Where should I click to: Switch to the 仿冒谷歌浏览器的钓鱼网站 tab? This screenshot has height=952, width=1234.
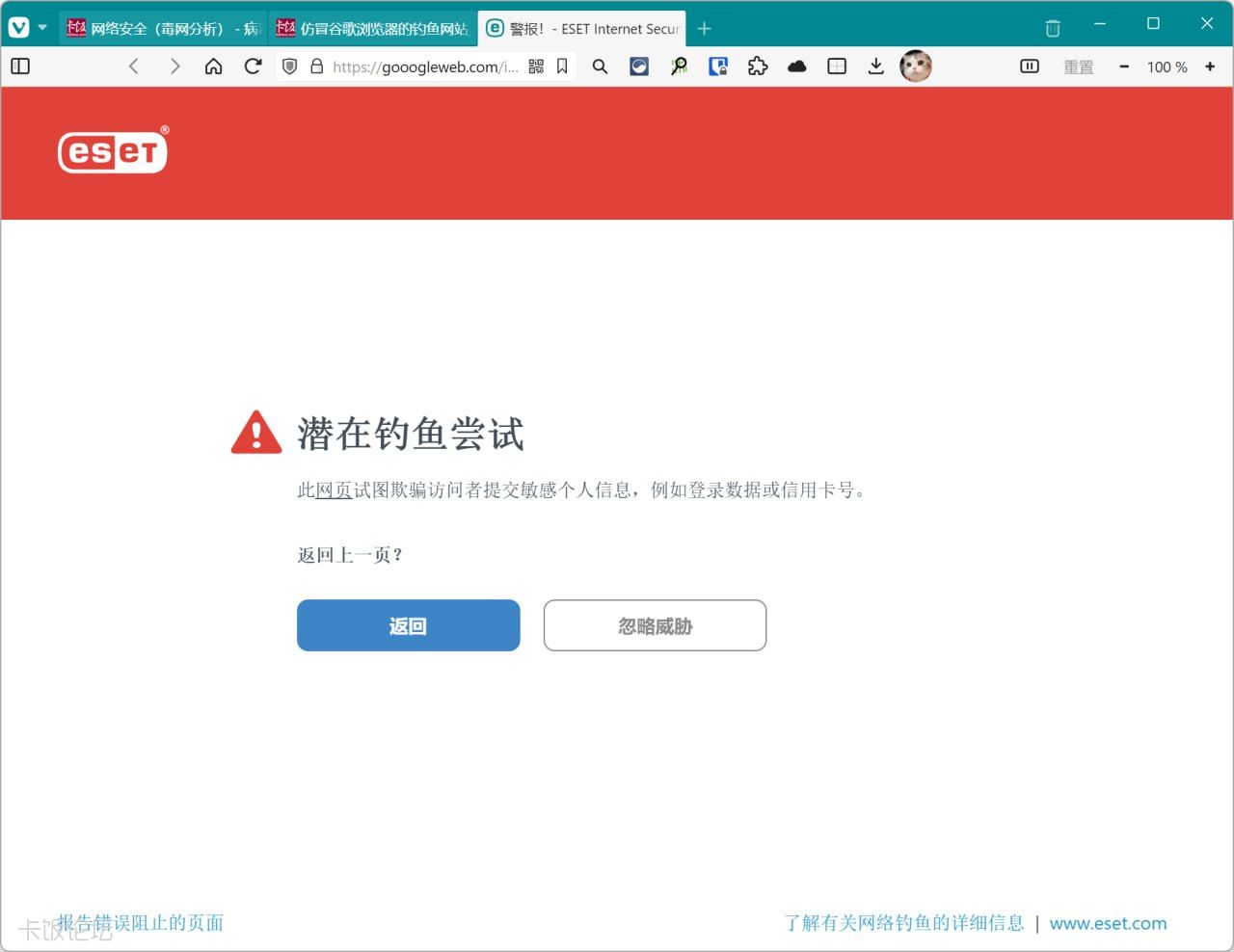(373, 29)
